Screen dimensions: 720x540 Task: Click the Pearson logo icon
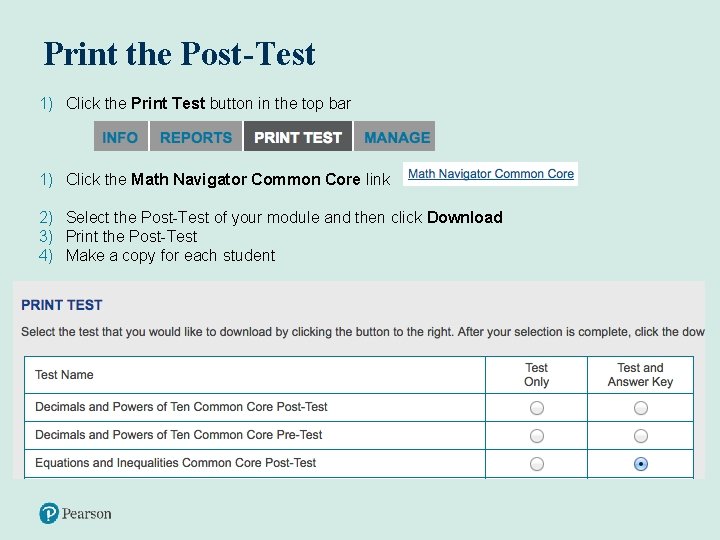click(x=50, y=514)
